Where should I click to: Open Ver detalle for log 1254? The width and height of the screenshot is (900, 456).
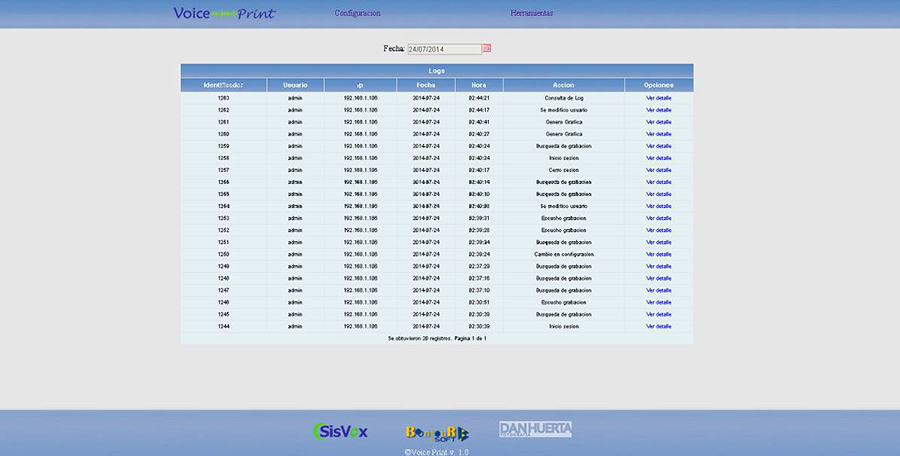(659, 206)
